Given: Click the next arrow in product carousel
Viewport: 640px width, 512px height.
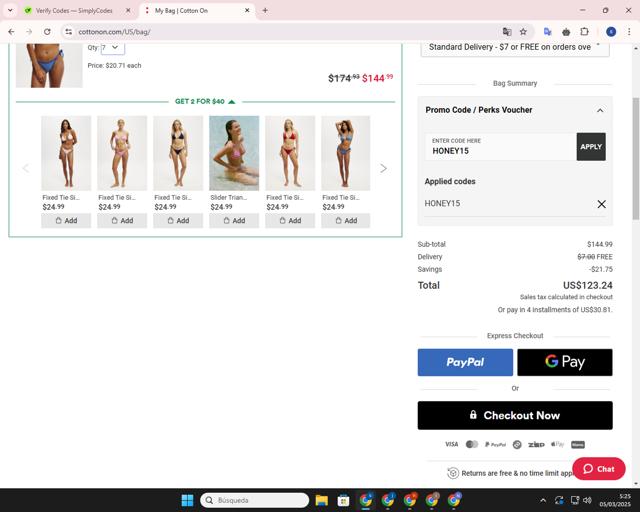Looking at the screenshot, I should [383, 168].
